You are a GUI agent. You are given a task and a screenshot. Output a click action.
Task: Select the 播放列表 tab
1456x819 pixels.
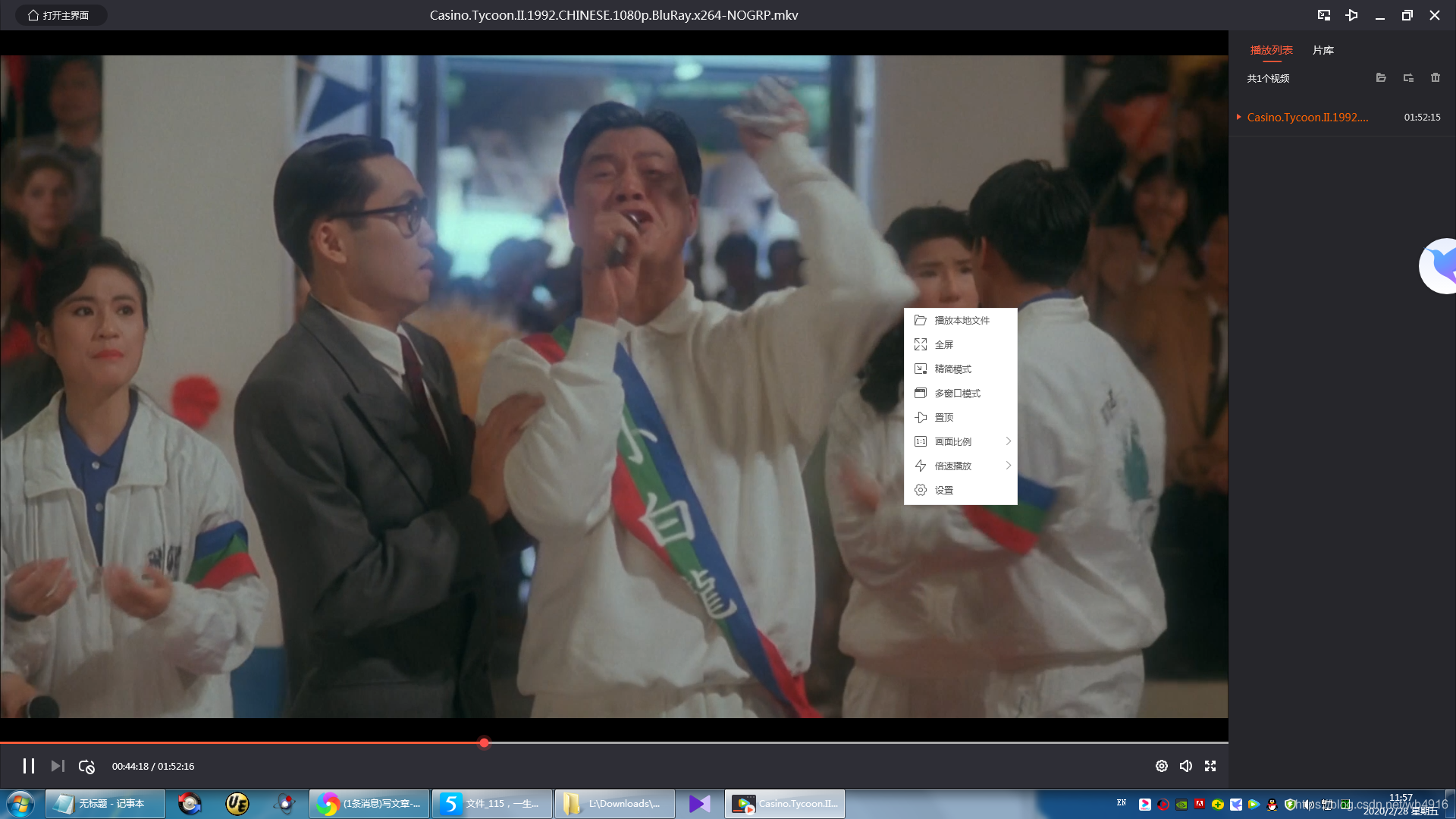pos(1271,50)
